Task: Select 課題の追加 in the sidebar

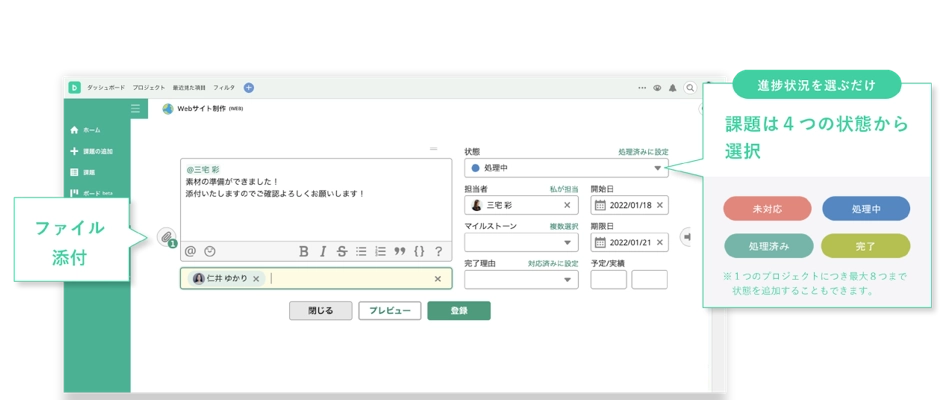Action: point(91,152)
